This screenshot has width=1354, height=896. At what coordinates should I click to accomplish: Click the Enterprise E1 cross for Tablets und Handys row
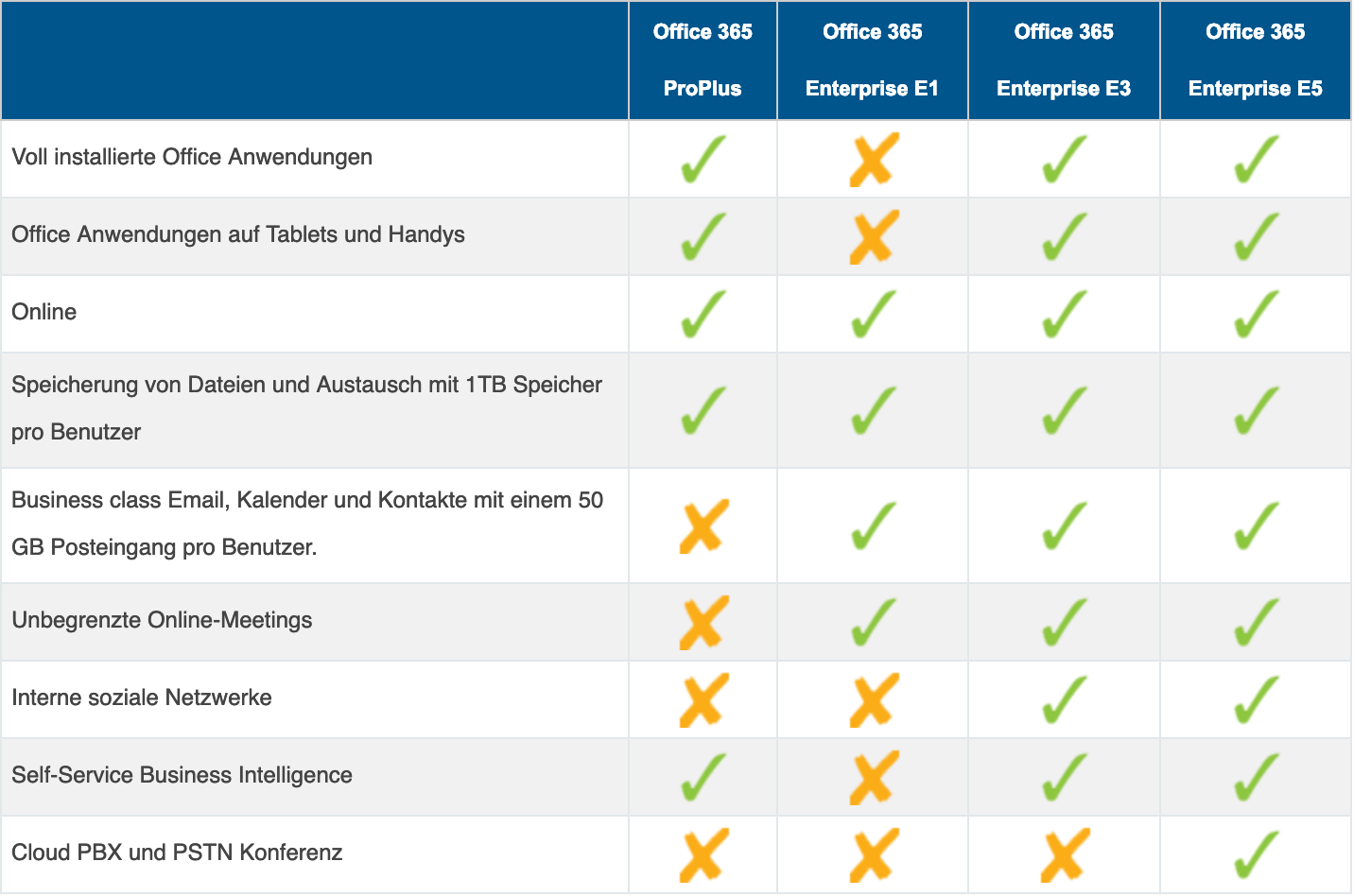874,236
